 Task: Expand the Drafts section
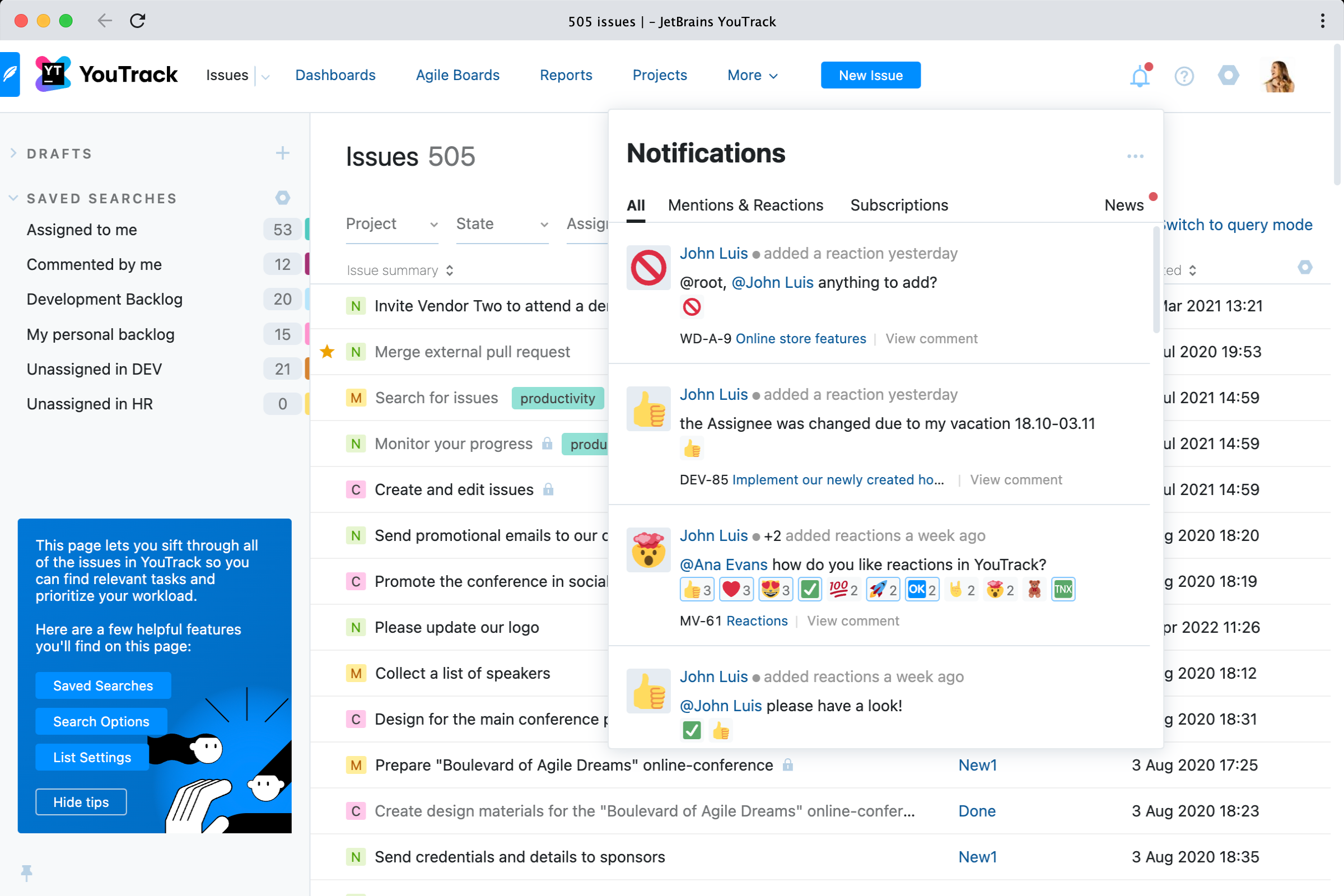pyautogui.click(x=13, y=153)
